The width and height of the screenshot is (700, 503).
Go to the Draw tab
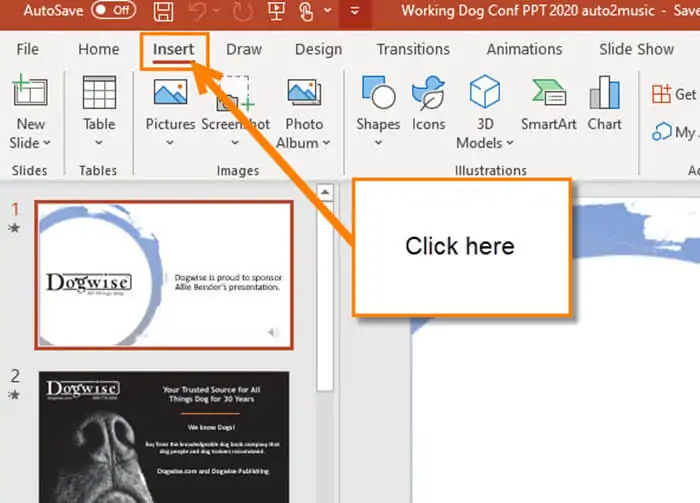coord(244,49)
